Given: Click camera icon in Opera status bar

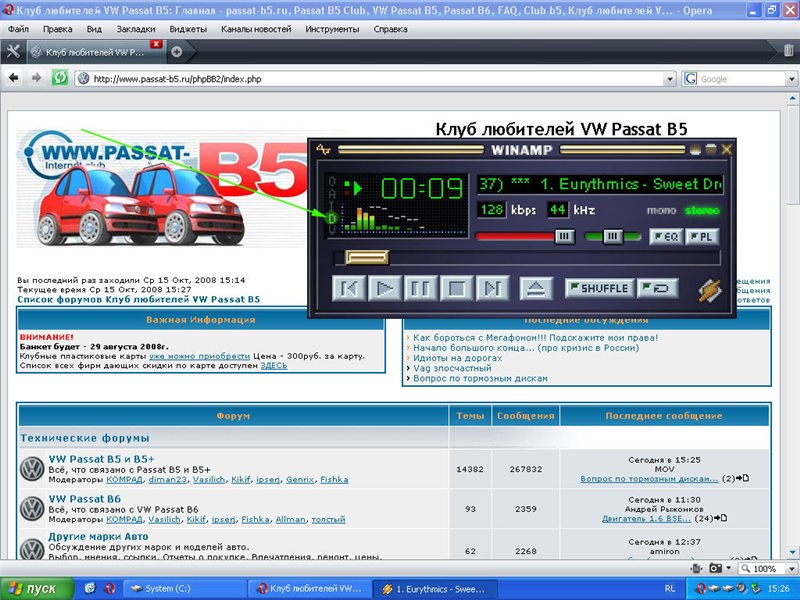Looking at the screenshot, I should coord(716,568).
